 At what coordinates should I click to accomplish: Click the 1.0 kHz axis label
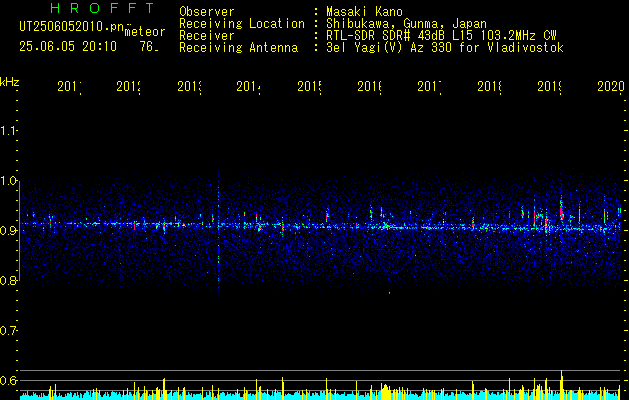(9, 181)
